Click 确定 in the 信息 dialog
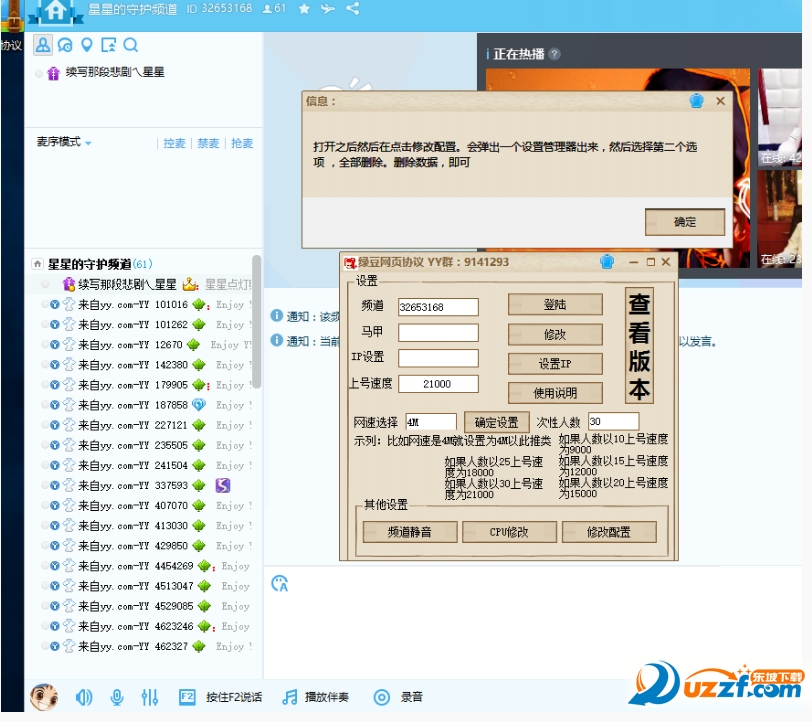Viewport: 812px width, 722px height. click(685, 222)
